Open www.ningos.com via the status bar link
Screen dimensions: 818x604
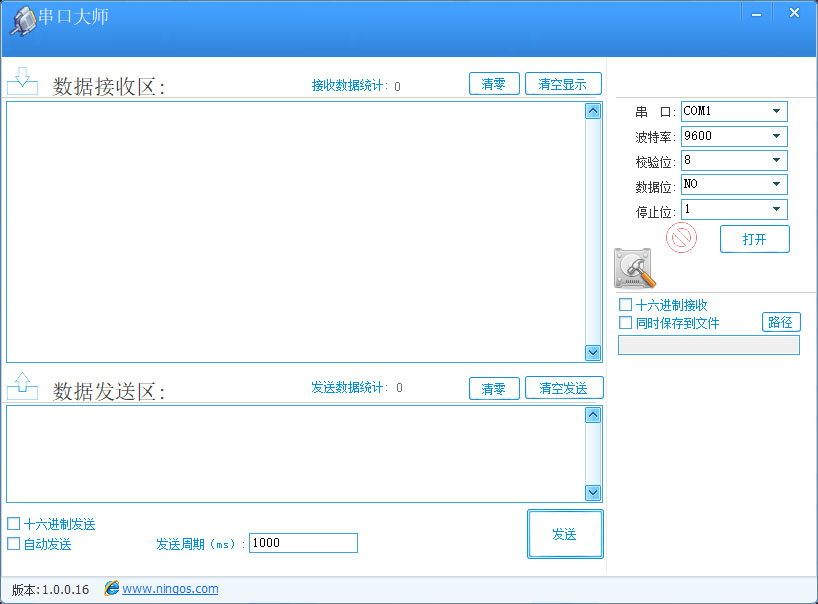click(162, 589)
